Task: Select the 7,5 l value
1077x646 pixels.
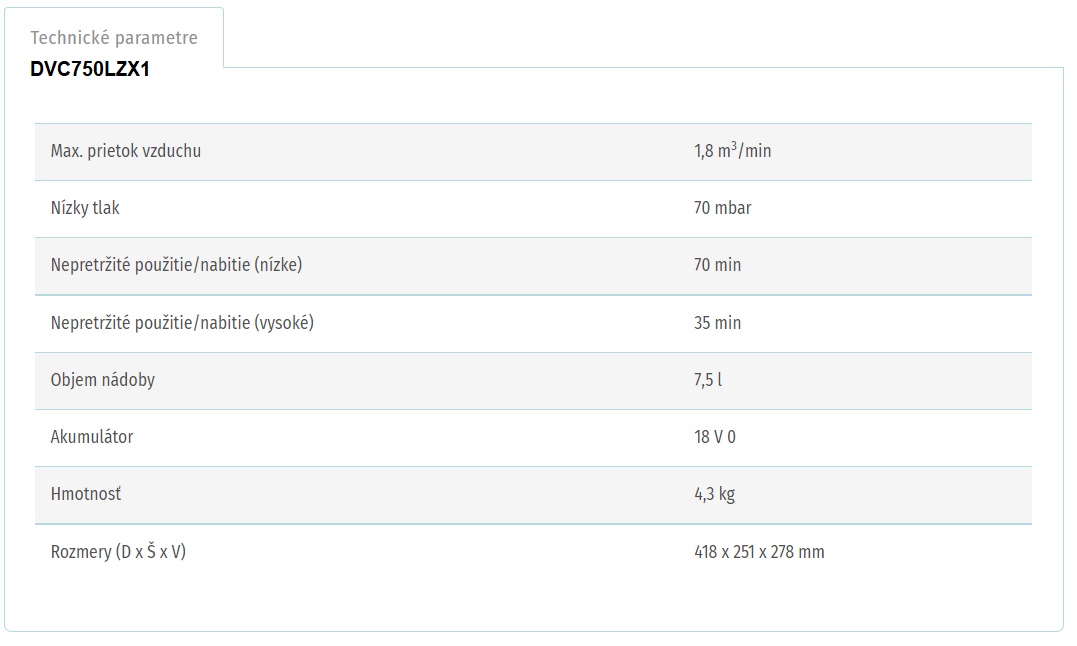Action: point(708,380)
